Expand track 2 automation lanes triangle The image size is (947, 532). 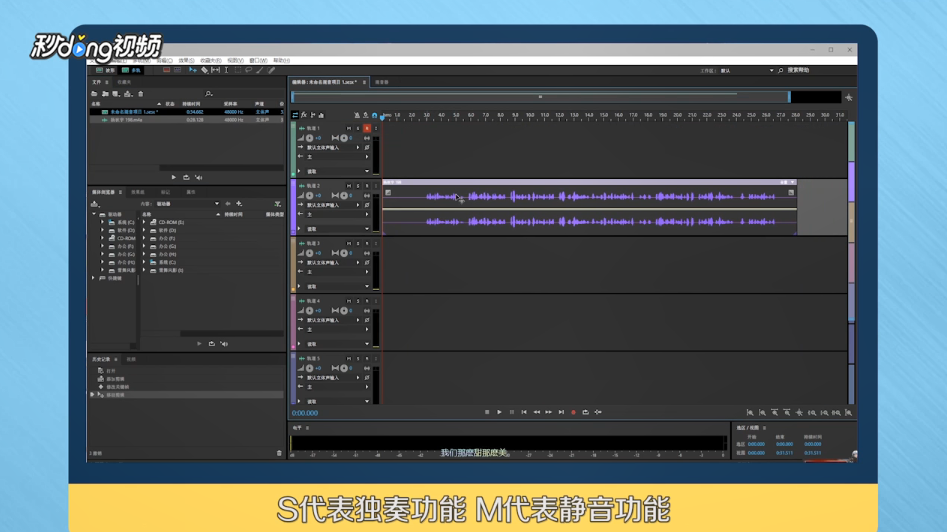click(x=300, y=229)
